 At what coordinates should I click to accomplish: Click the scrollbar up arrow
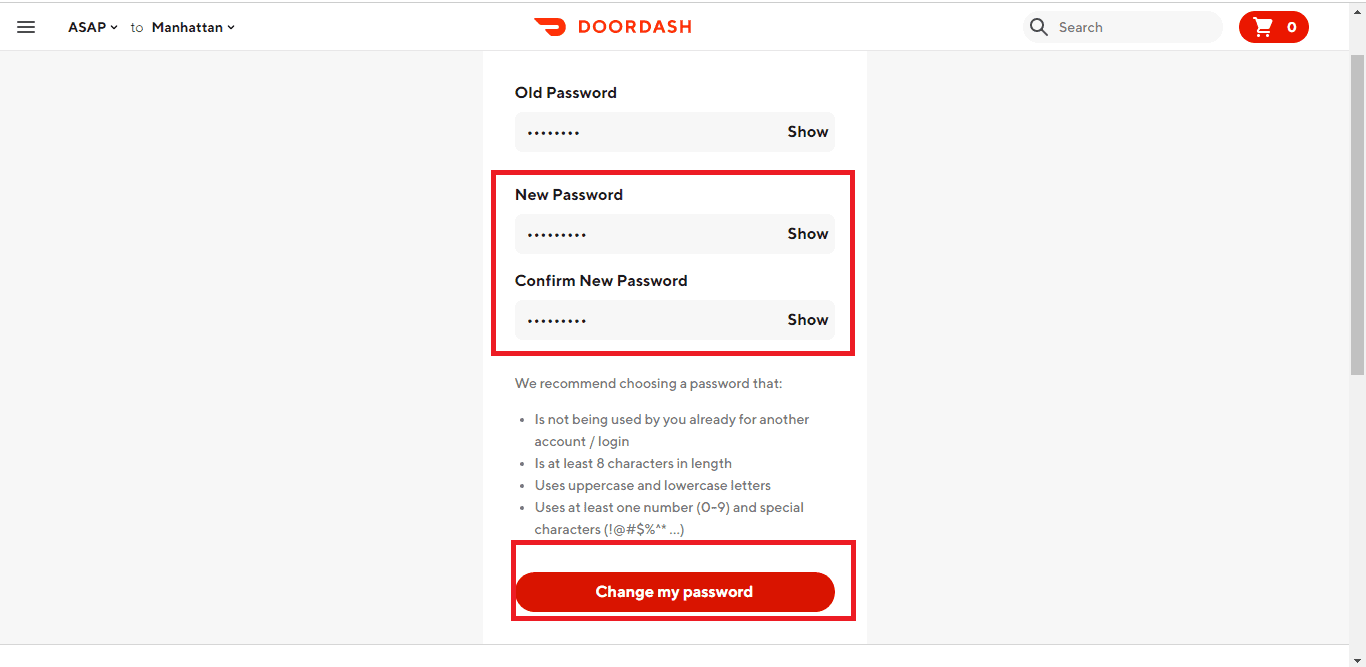point(1357,8)
